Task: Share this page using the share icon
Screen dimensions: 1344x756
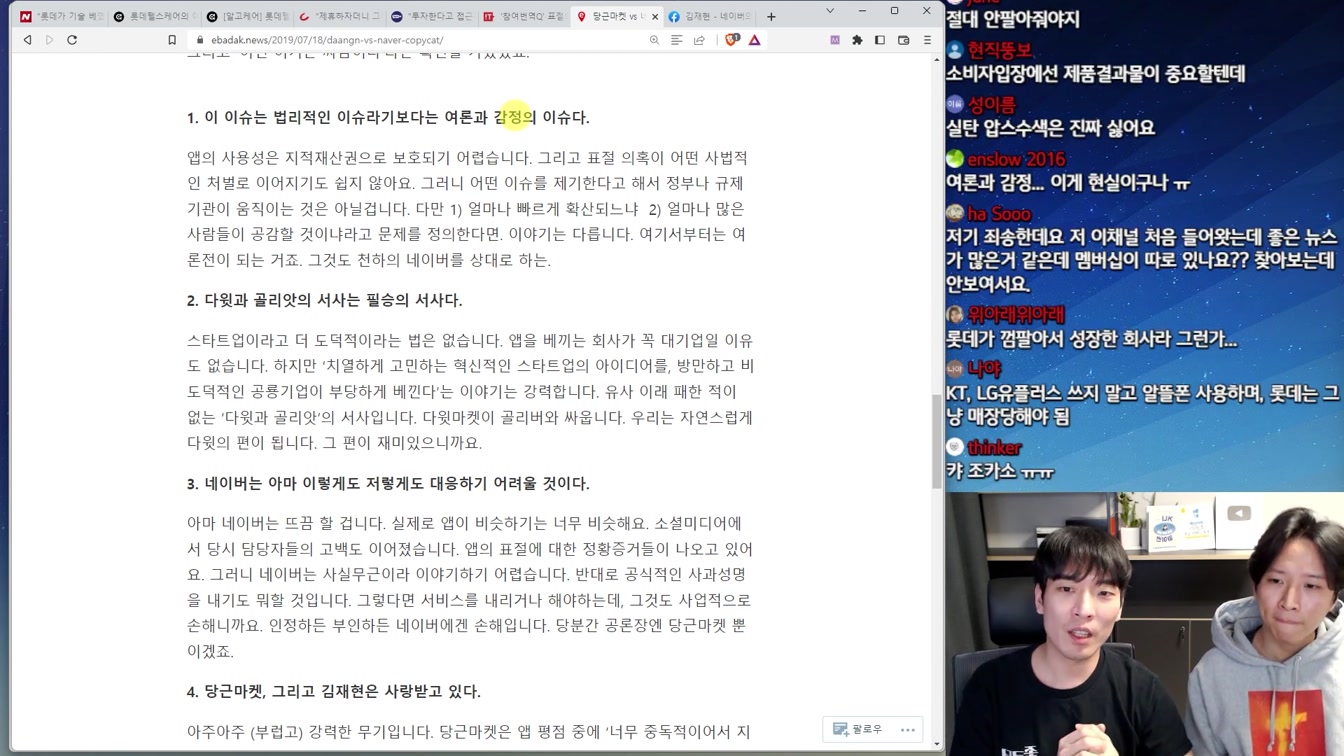Action: click(x=699, y=40)
